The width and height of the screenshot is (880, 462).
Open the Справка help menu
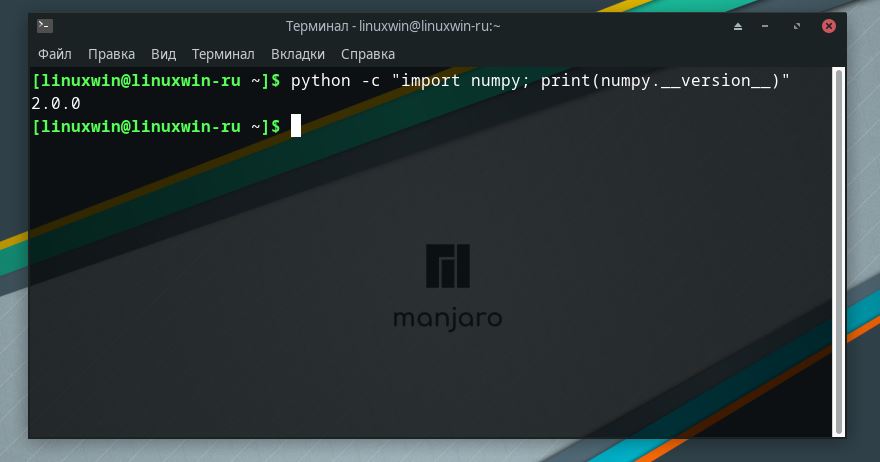coord(368,54)
